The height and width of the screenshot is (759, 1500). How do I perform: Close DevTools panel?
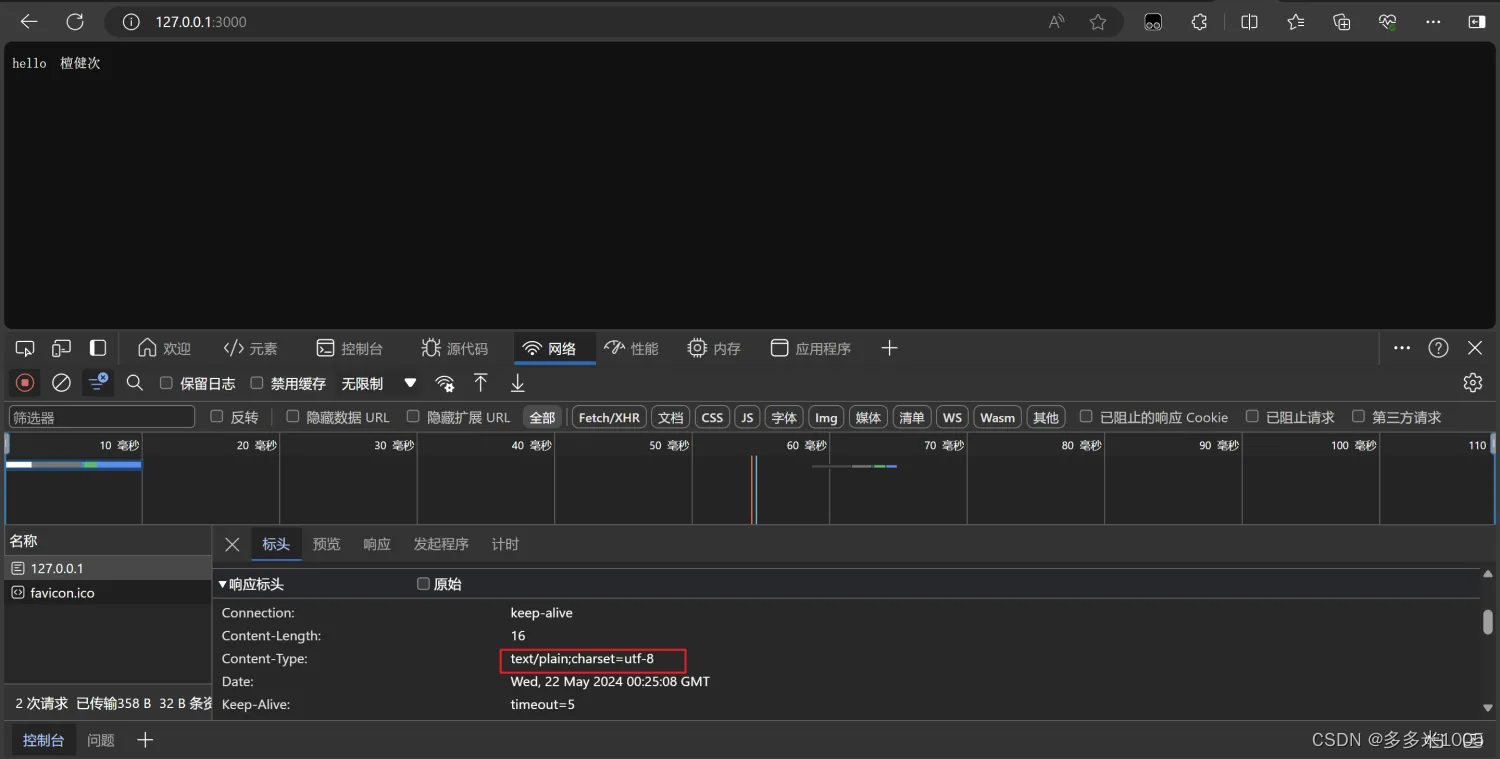(x=1475, y=348)
